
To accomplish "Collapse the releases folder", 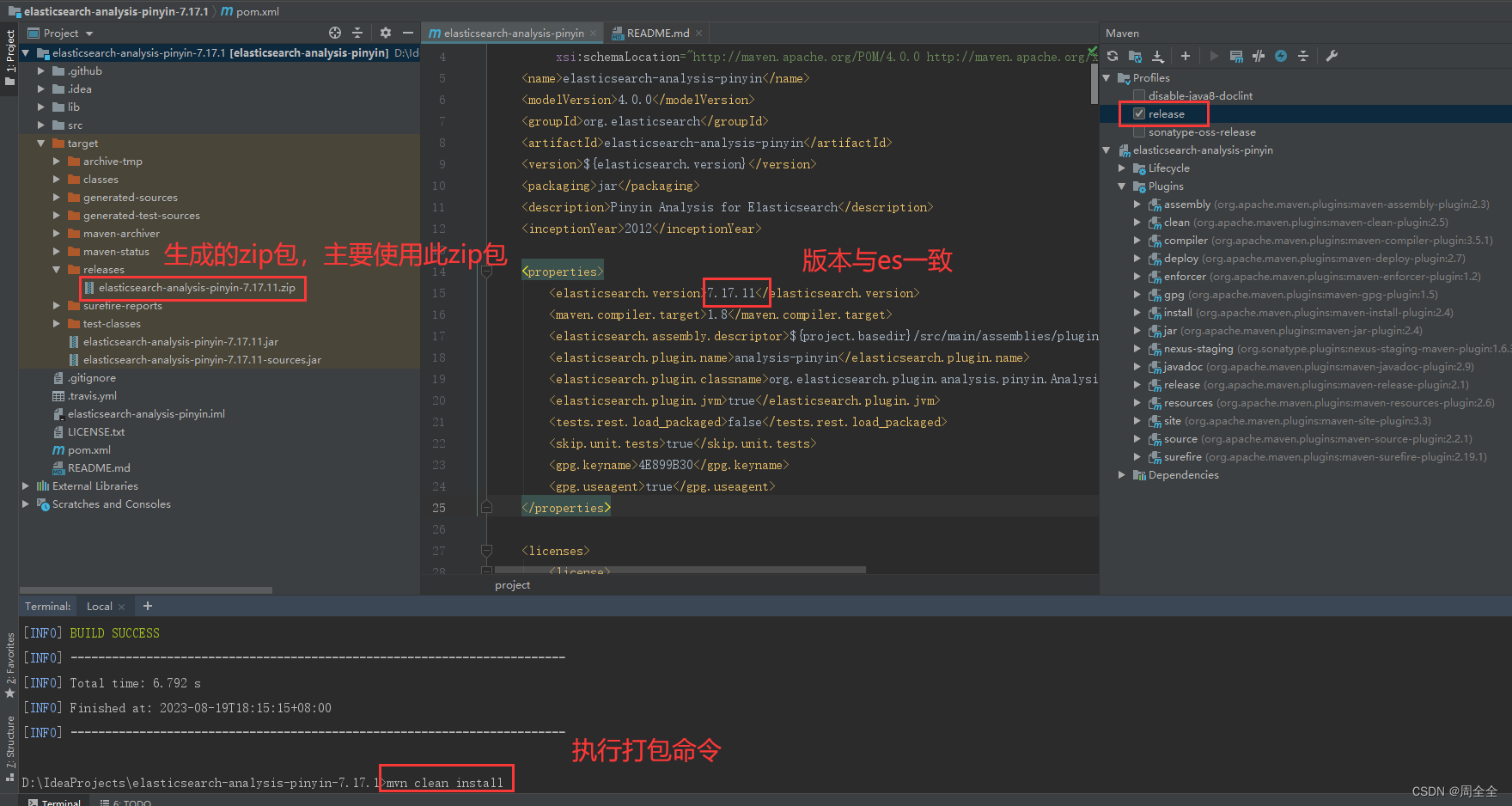I will pos(57,270).
